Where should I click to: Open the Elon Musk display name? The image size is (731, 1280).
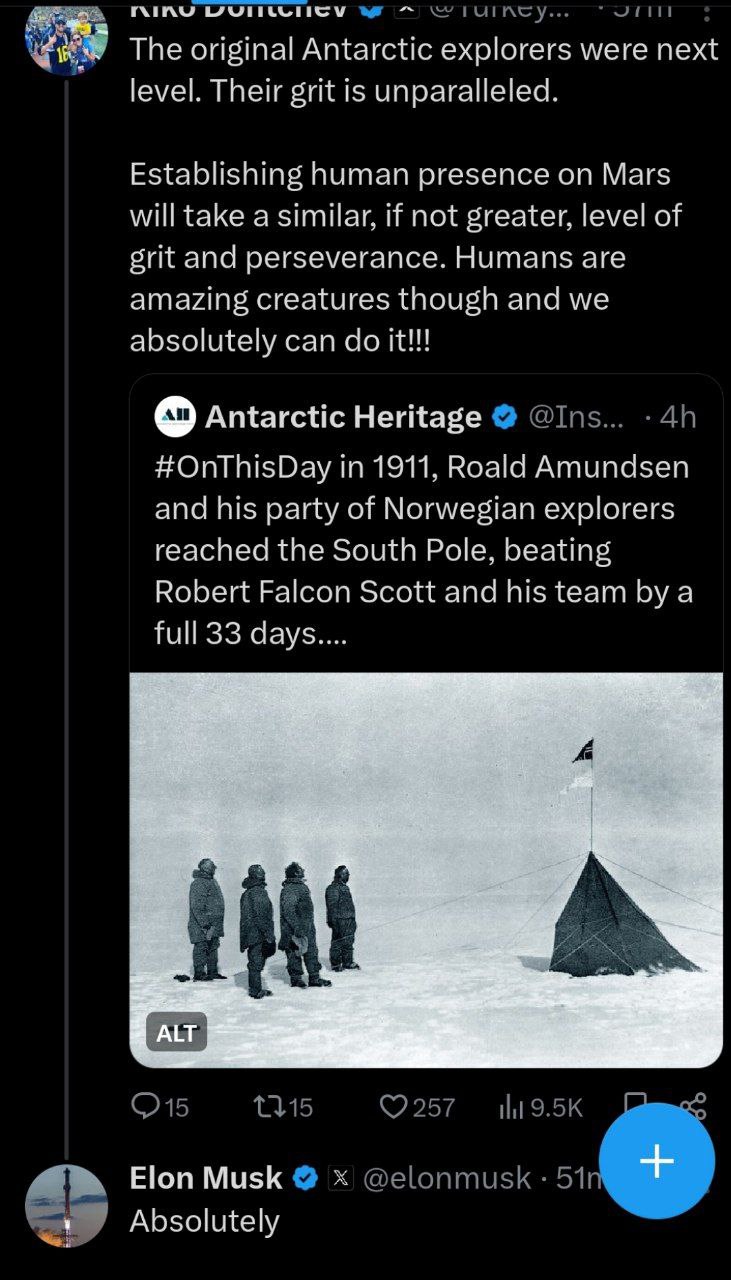tap(206, 1178)
